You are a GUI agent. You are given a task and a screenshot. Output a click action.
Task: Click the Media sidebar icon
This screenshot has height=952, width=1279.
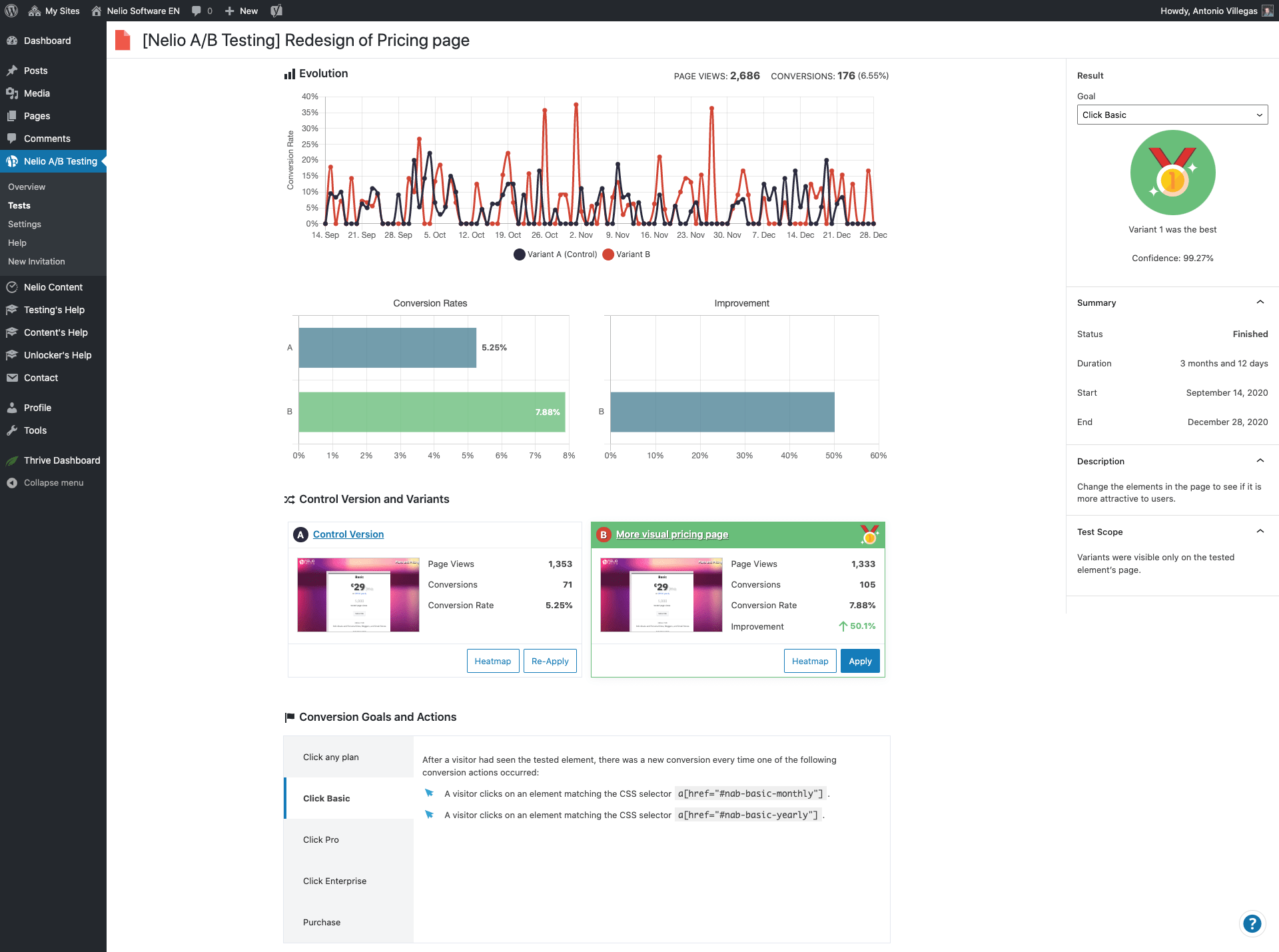click(x=12, y=93)
